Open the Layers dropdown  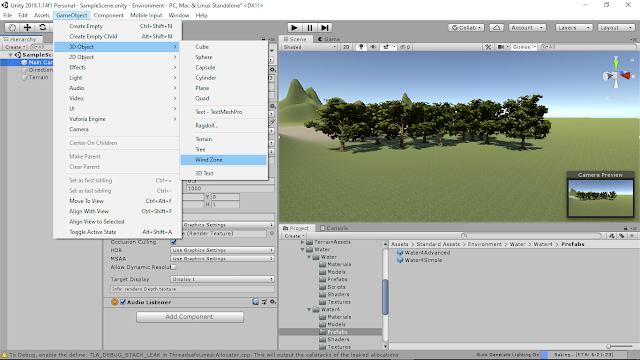click(574, 28)
